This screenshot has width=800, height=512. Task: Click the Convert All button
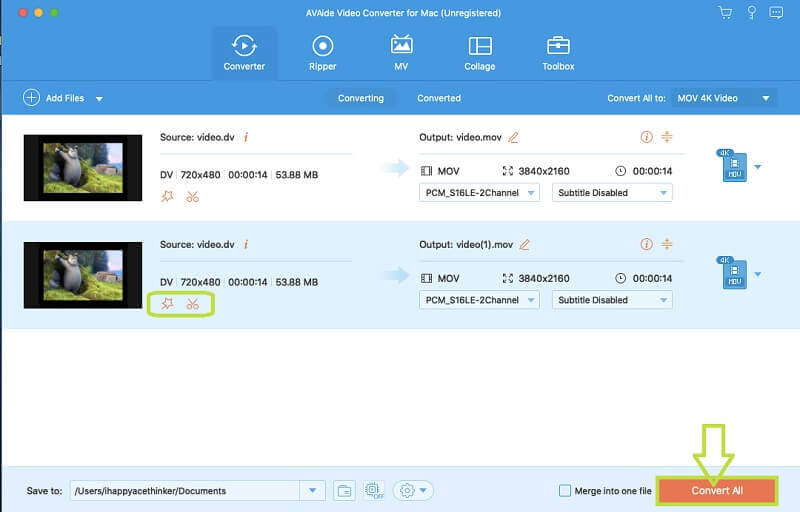click(717, 491)
